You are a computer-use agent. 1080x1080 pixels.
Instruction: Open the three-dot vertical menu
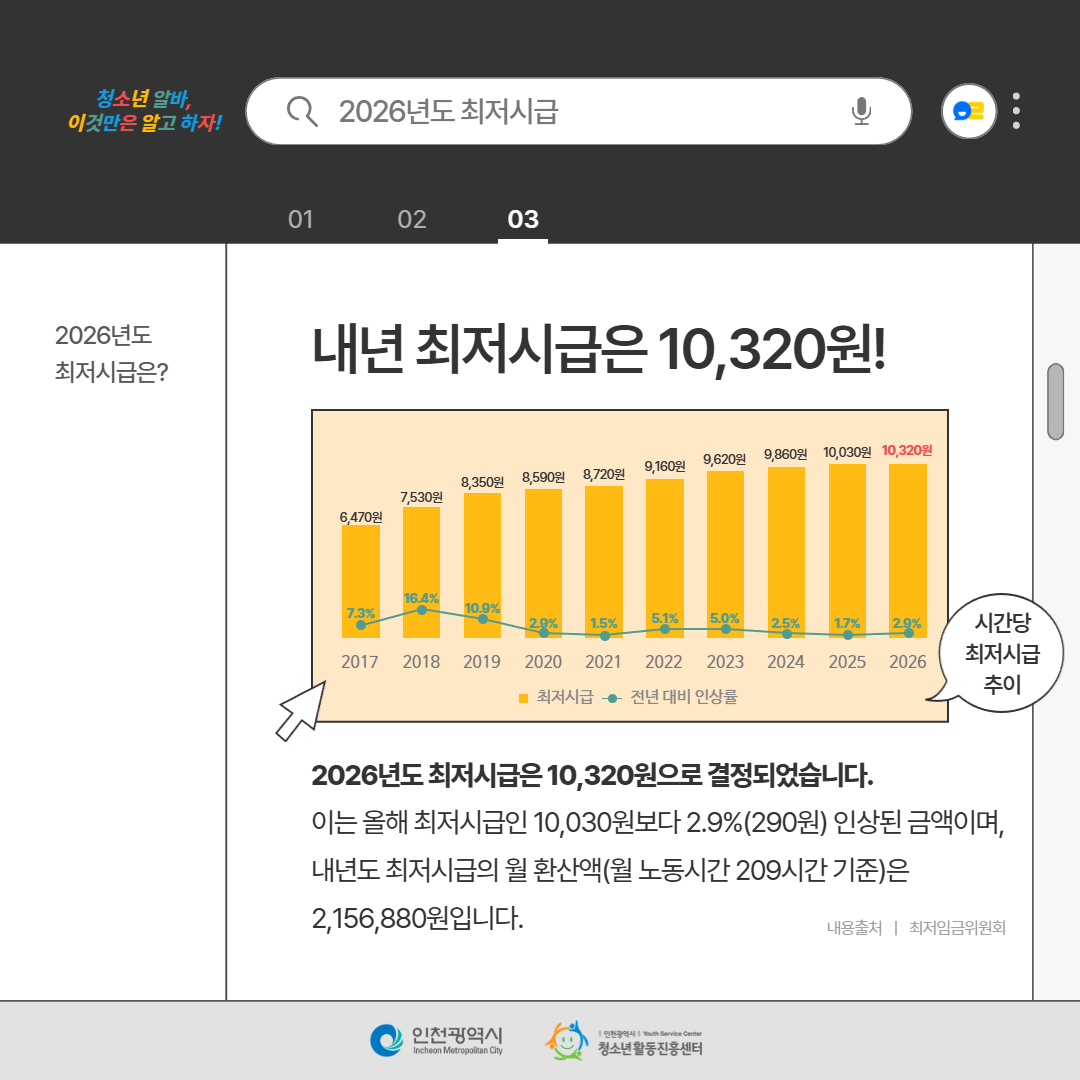click(x=1016, y=111)
